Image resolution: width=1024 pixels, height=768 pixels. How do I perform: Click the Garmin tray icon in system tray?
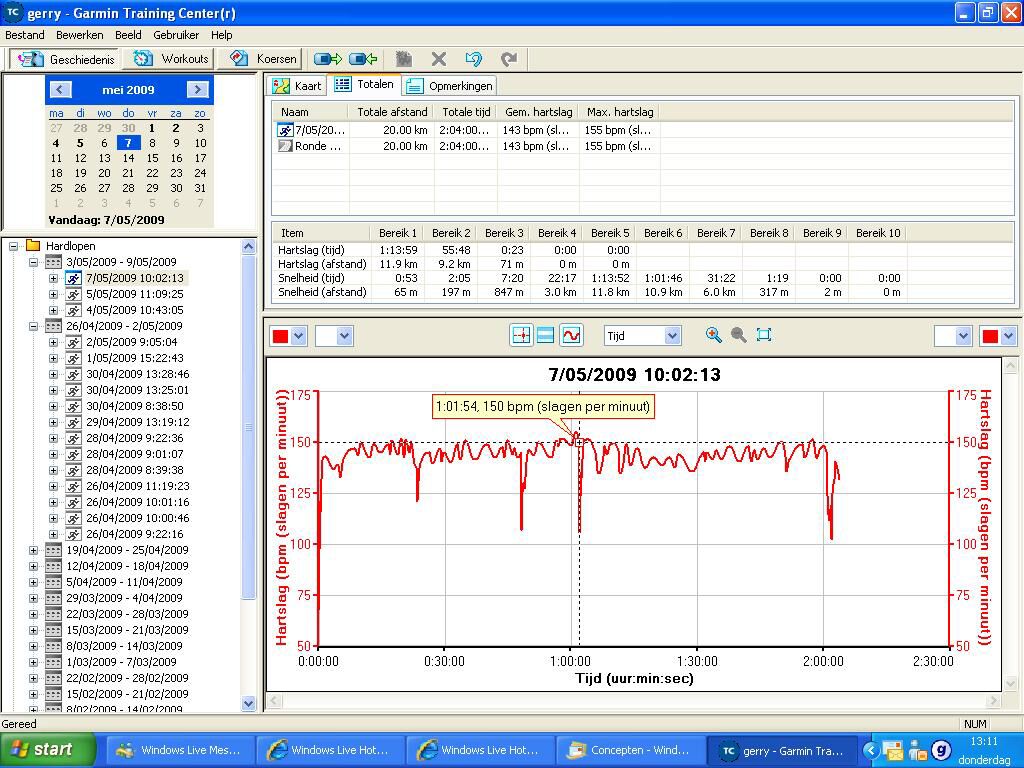[940, 750]
